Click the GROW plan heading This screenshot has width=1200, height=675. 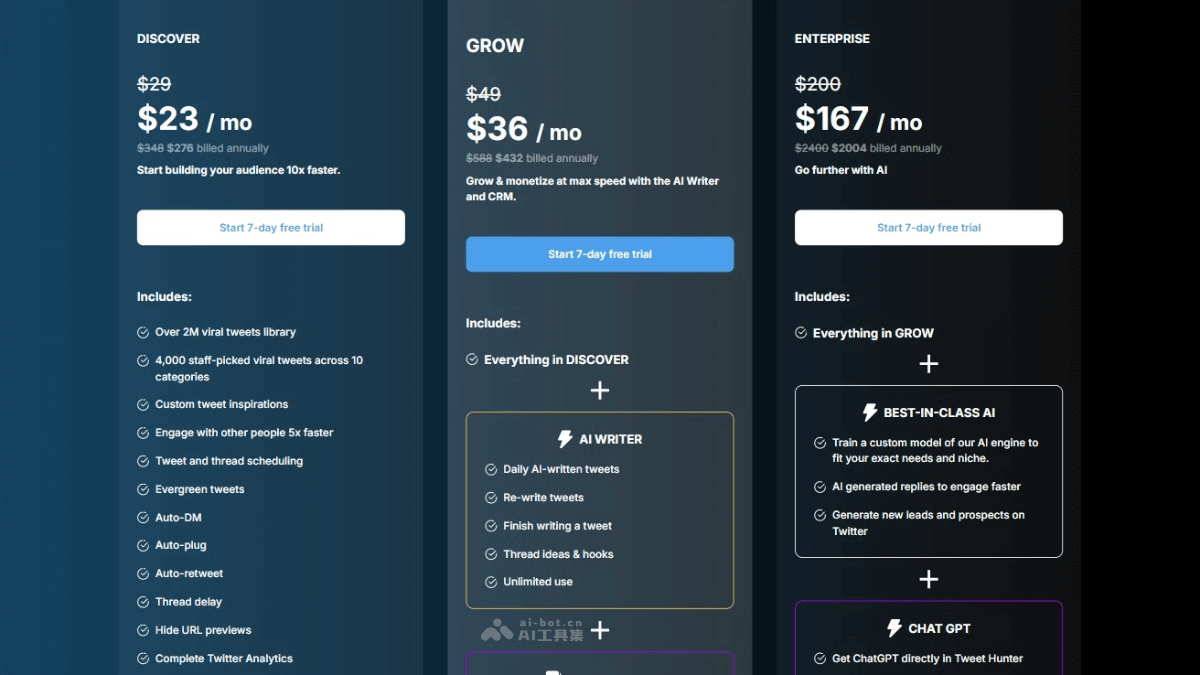click(495, 46)
